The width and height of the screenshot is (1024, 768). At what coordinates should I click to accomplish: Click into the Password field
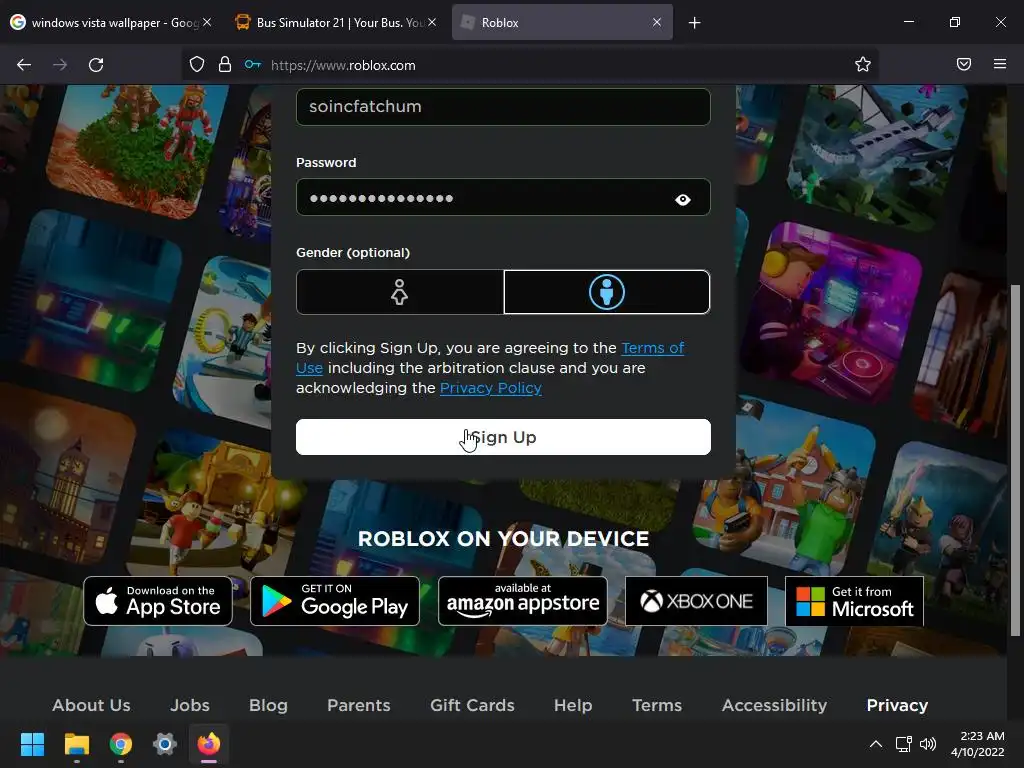tap(503, 197)
